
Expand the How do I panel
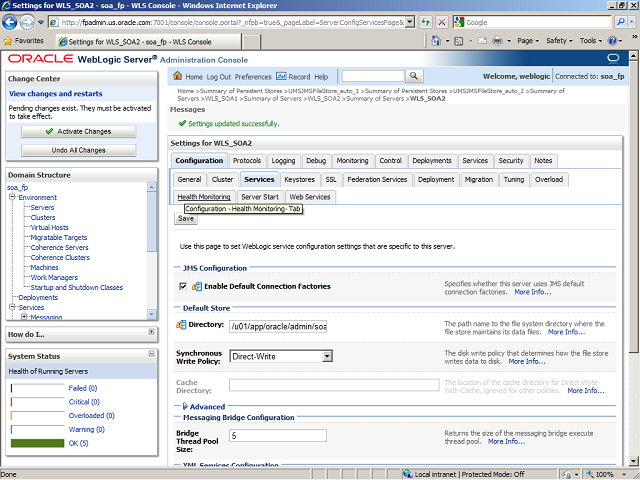point(151,333)
